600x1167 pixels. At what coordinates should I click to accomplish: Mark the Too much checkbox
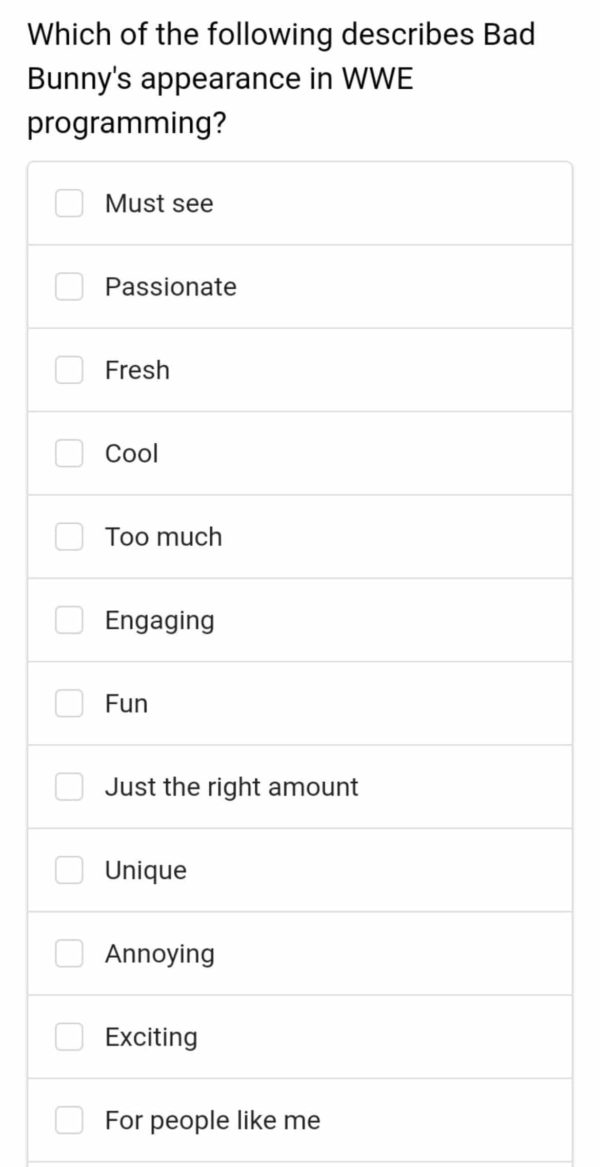(x=69, y=537)
